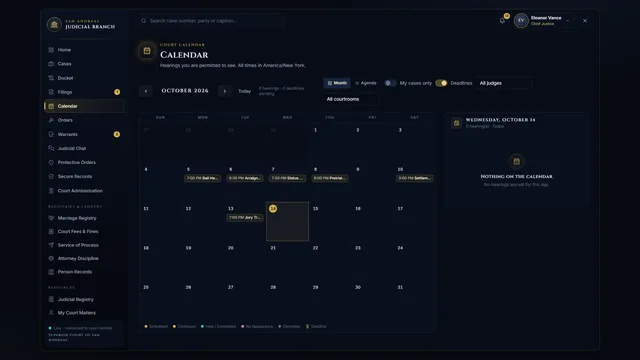Open 7:00 PM Bail hearing on October 5
The width and height of the screenshot is (640, 360).
click(202, 178)
